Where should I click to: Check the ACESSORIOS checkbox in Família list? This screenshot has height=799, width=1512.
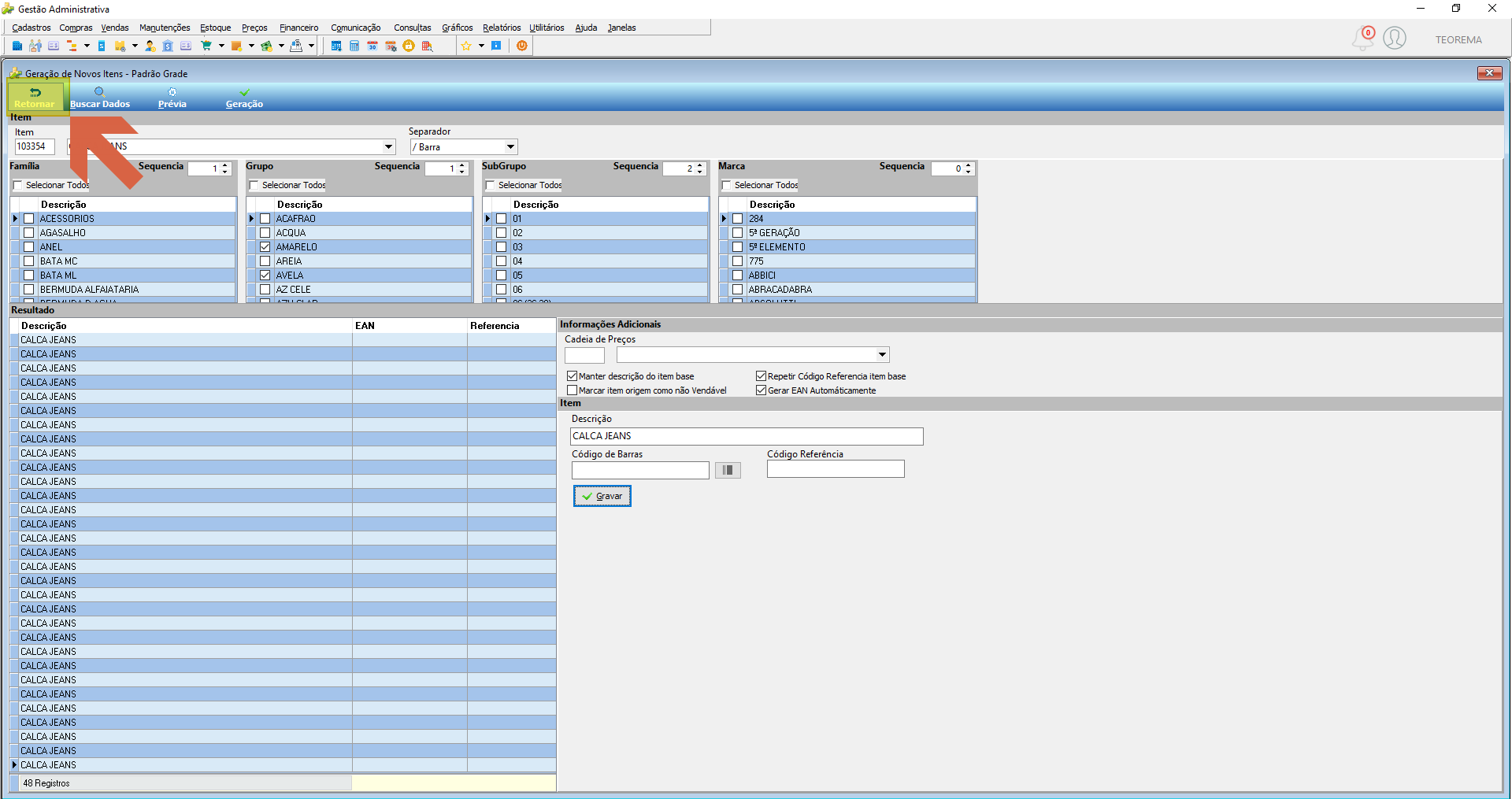(29, 219)
